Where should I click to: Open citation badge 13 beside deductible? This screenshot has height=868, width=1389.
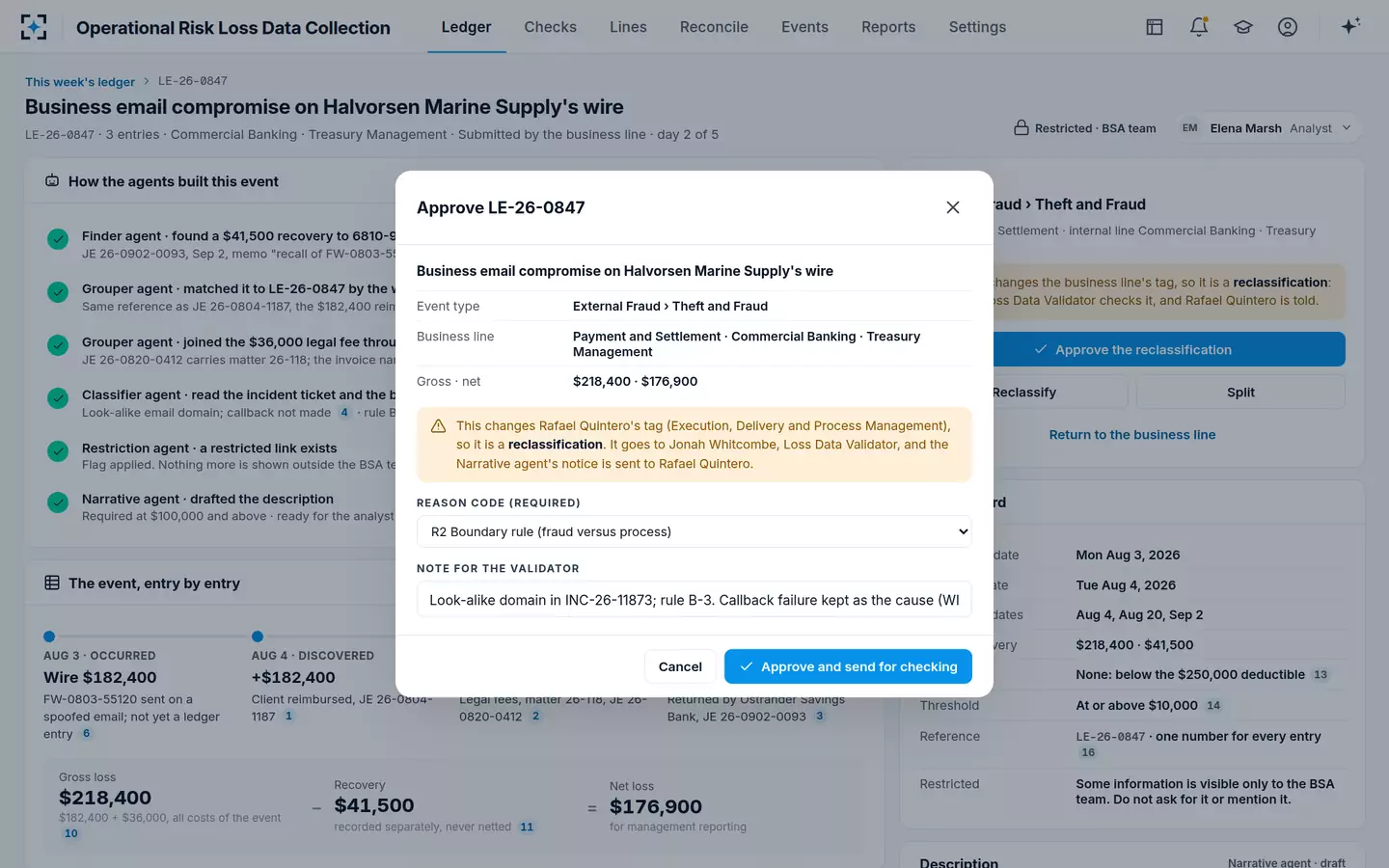click(1321, 675)
